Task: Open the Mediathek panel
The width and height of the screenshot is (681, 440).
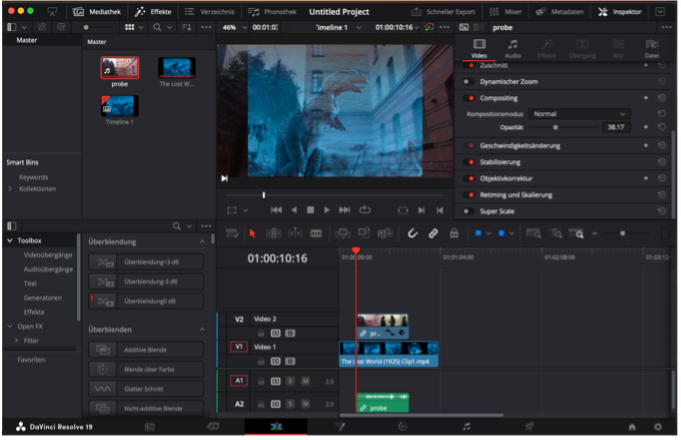Action: pos(97,12)
